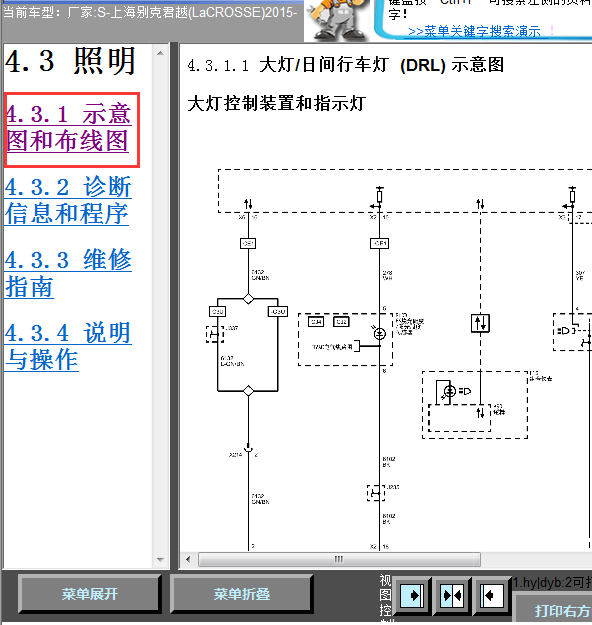Click view control right-arrow icon

coord(412,596)
